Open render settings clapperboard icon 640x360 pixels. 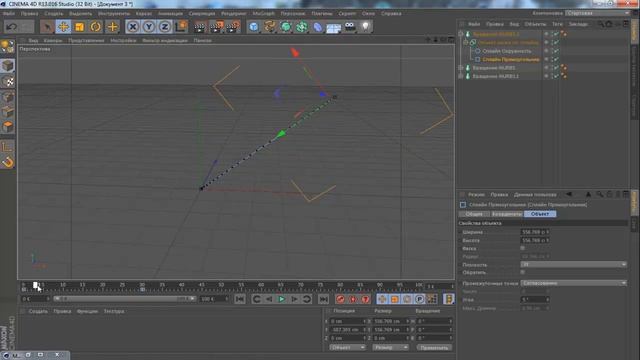coord(233,27)
